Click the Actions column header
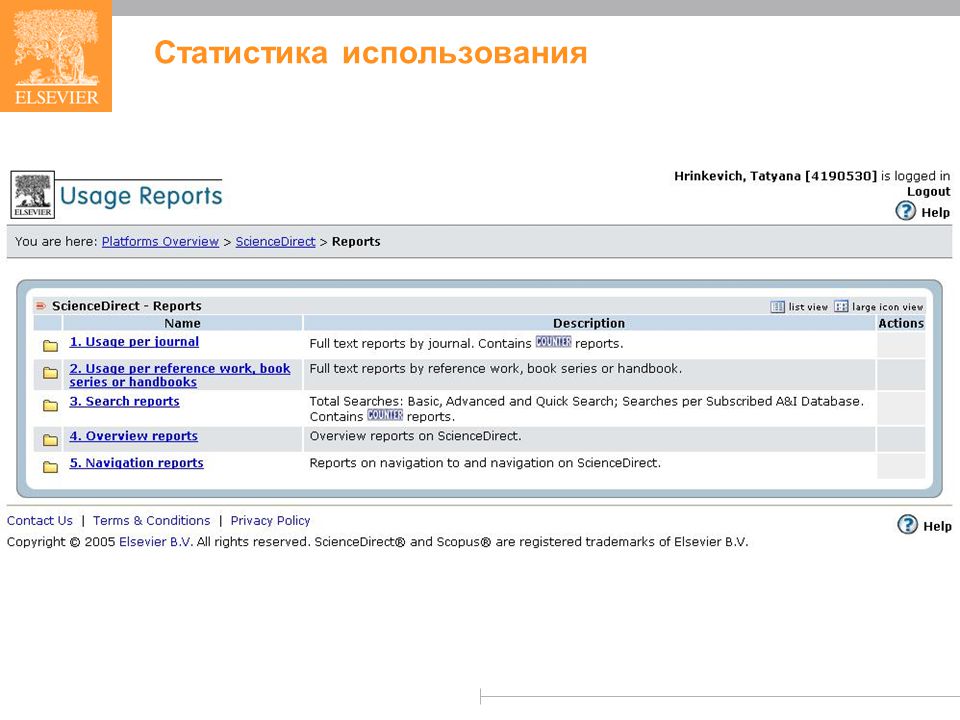 pyautogui.click(x=901, y=323)
